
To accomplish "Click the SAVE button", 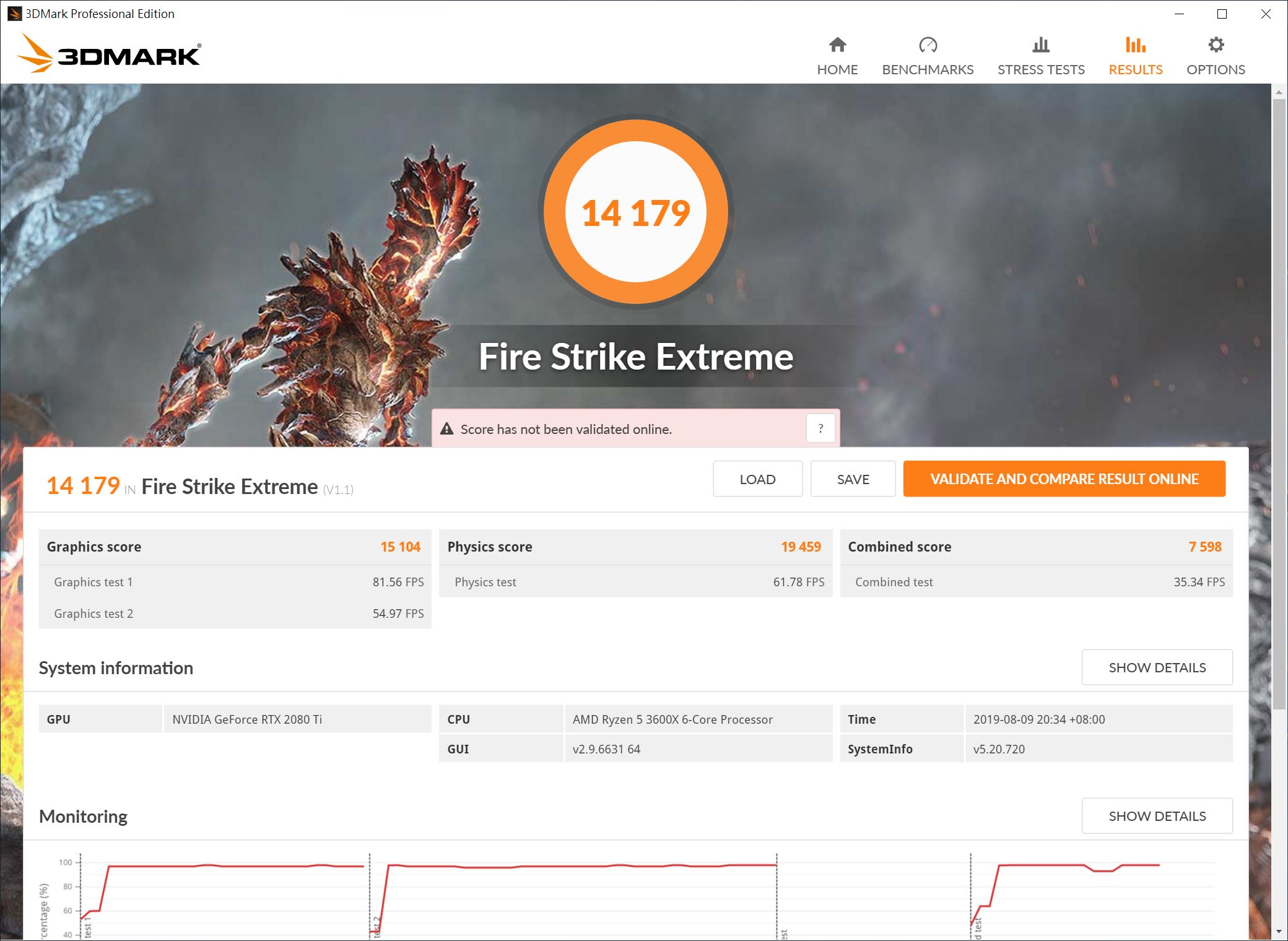I will tap(853, 479).
